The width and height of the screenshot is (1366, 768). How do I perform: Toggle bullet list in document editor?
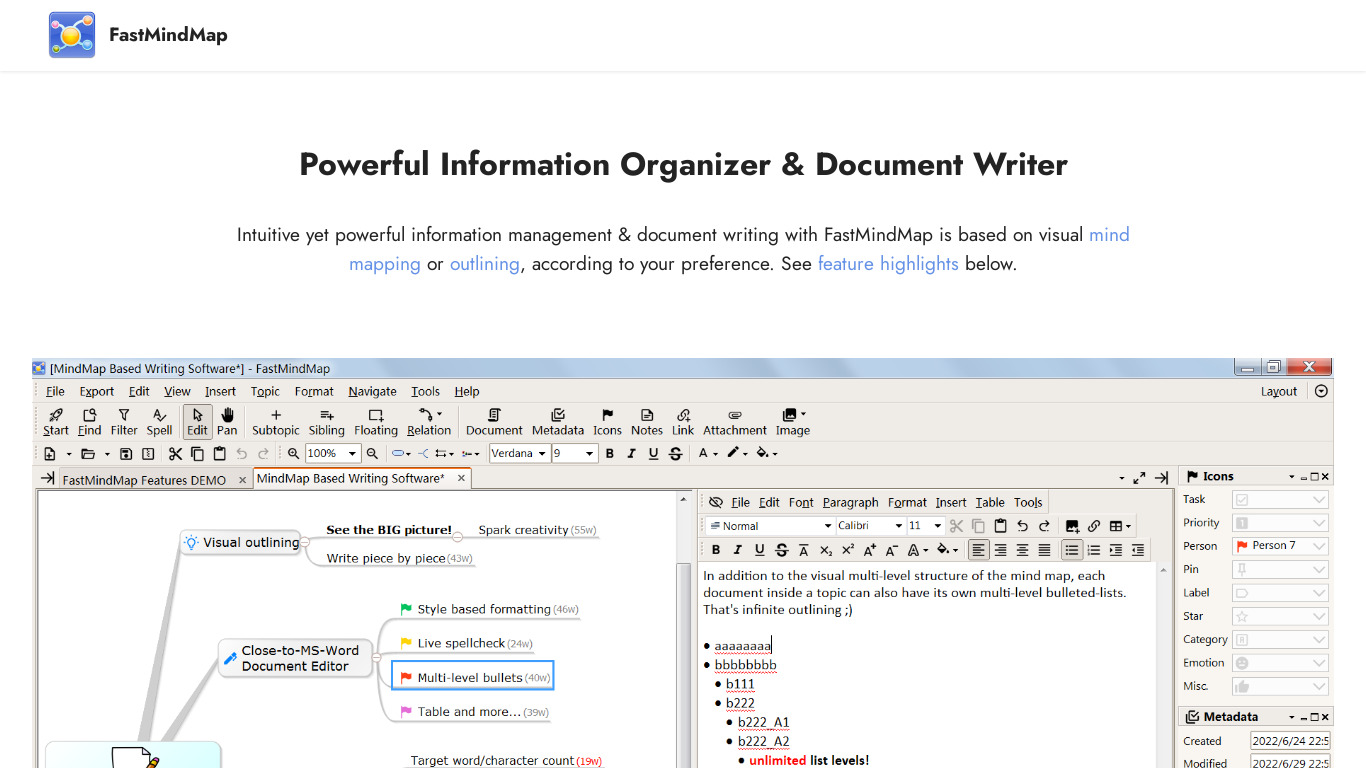1071,550
